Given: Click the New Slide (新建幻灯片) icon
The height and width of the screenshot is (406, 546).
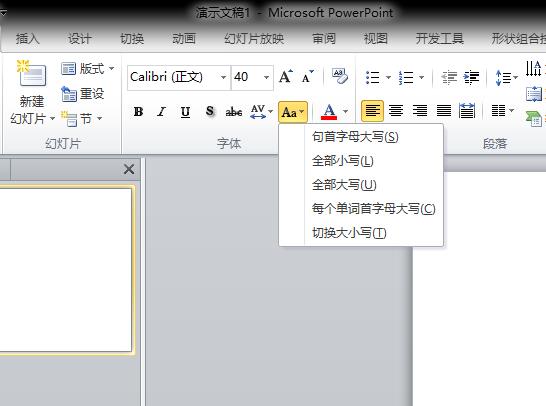Looking at the screenshot, I should pos(31,73).
